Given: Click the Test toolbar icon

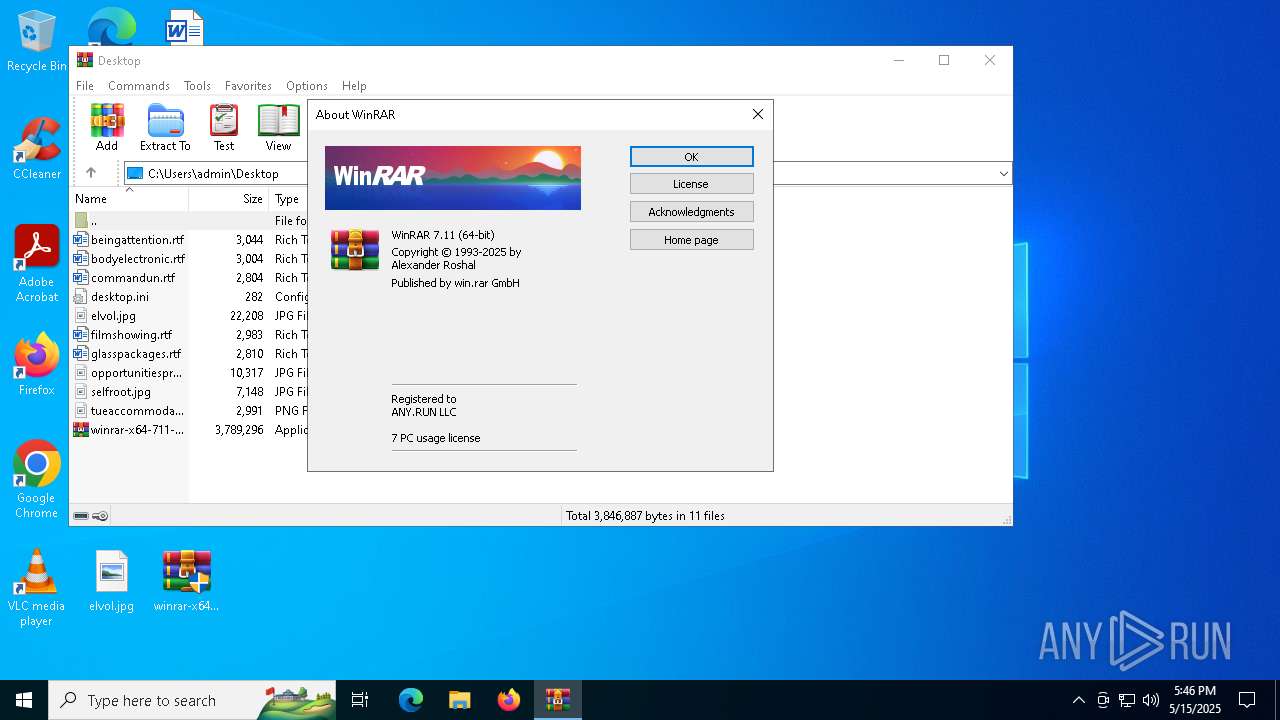Looking at the screenshot, I should point(224,127).
